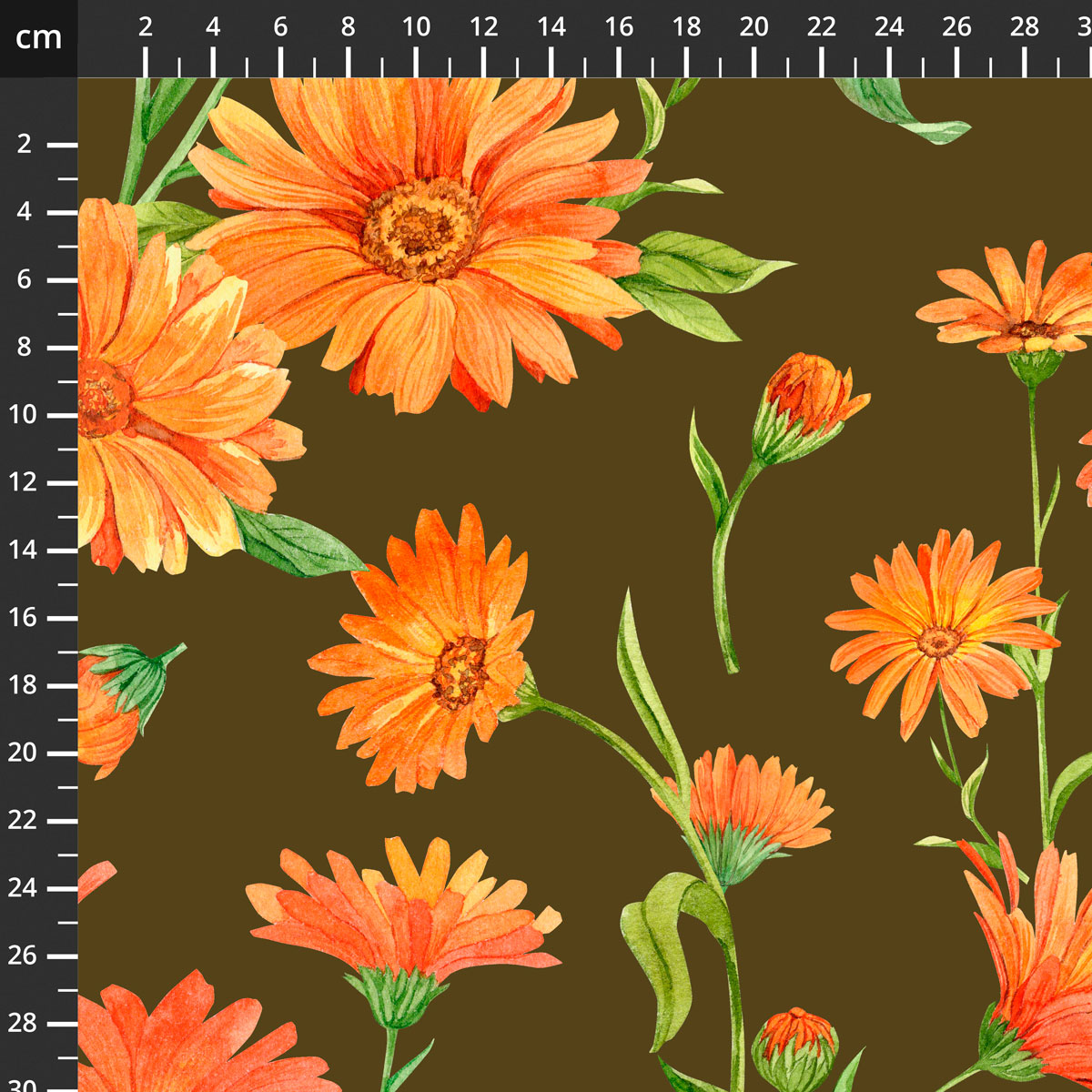Select the dark green leaf below the left flower
Image resolution: width=1092 pixels, height=1092 pixels.
(296, 544)
